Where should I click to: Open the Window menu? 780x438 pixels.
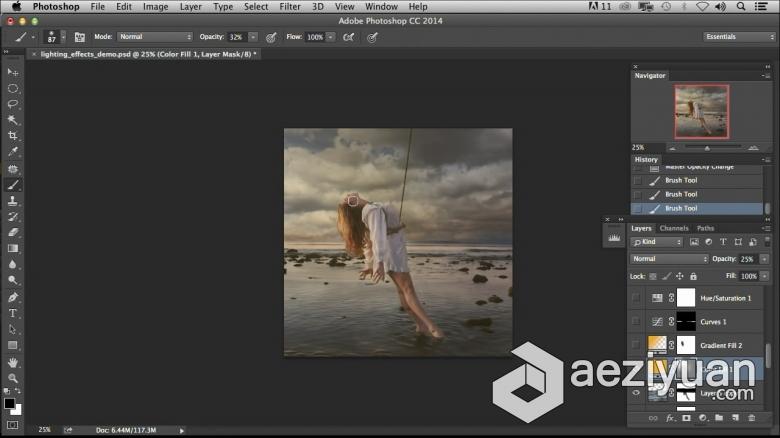[x=381, y=6]
